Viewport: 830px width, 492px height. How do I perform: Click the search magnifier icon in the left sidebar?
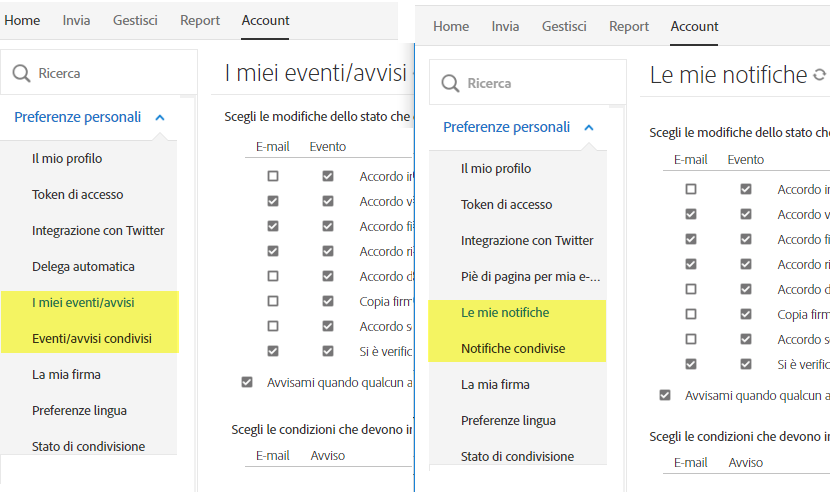coord(22,73)
